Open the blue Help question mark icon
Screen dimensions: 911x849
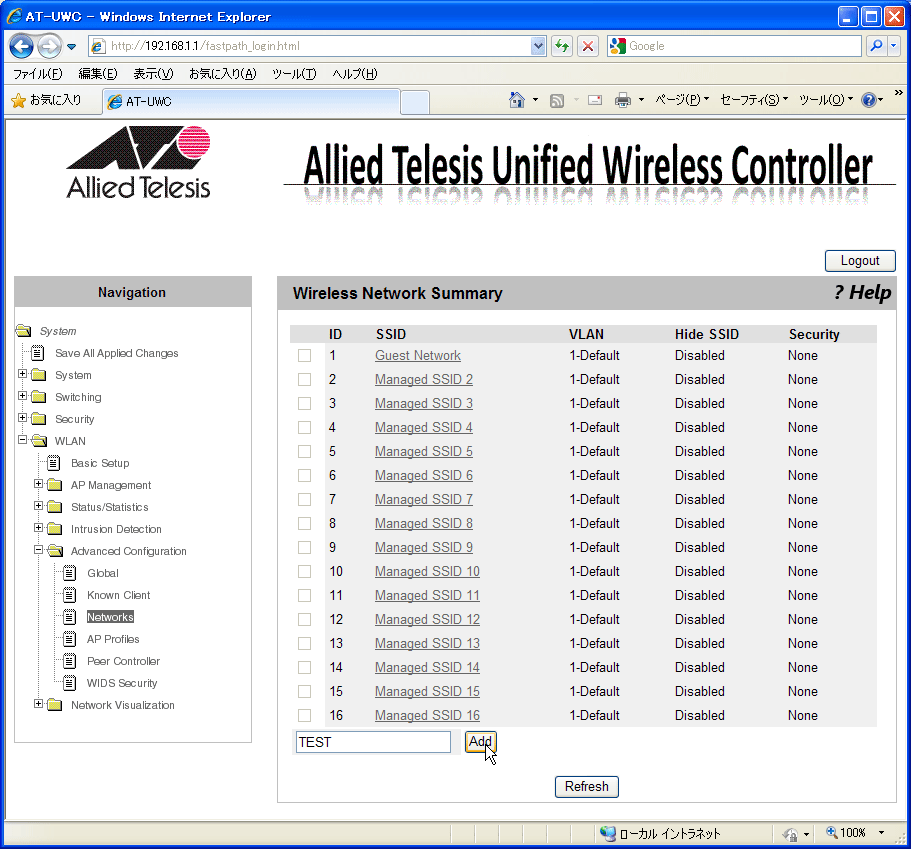click(x=869, y=100)
